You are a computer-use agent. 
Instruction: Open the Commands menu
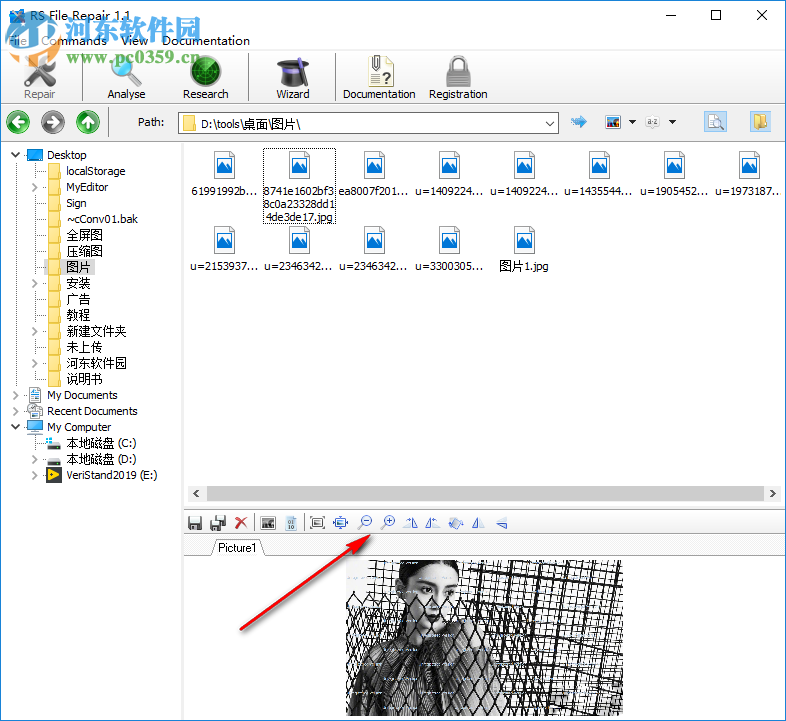(x=74, y=41)
